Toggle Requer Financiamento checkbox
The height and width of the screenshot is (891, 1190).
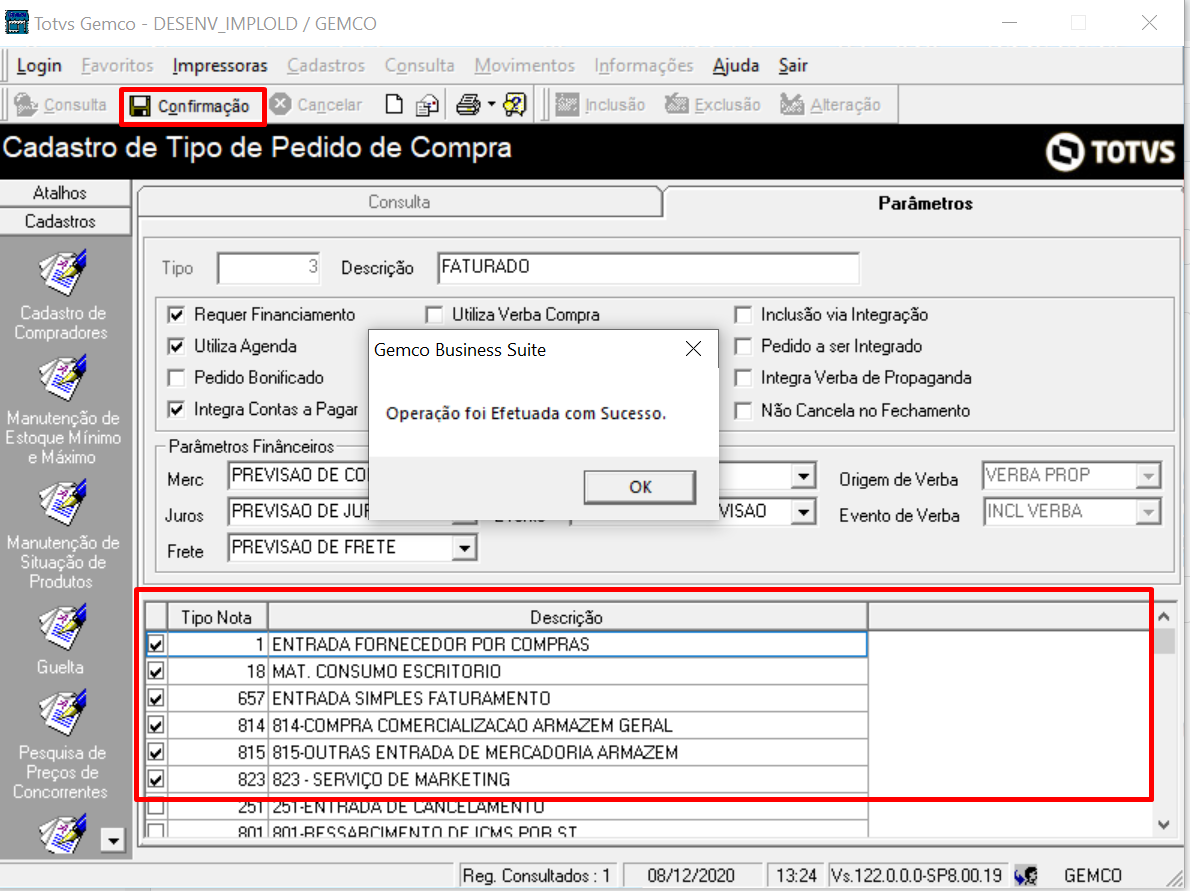pyautogui.click(x=176, y=314)
